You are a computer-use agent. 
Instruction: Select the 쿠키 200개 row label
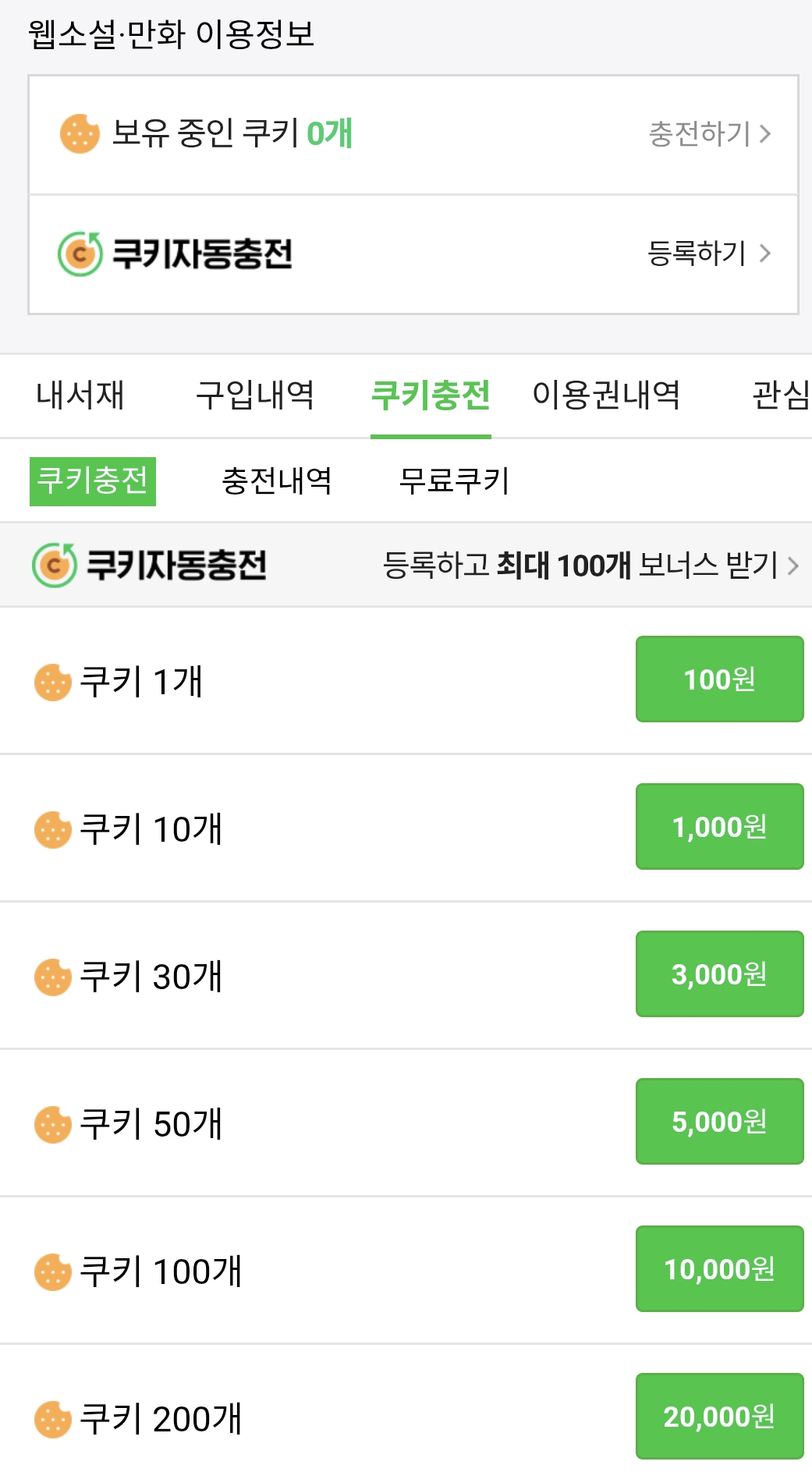[x=161, y=1419]
